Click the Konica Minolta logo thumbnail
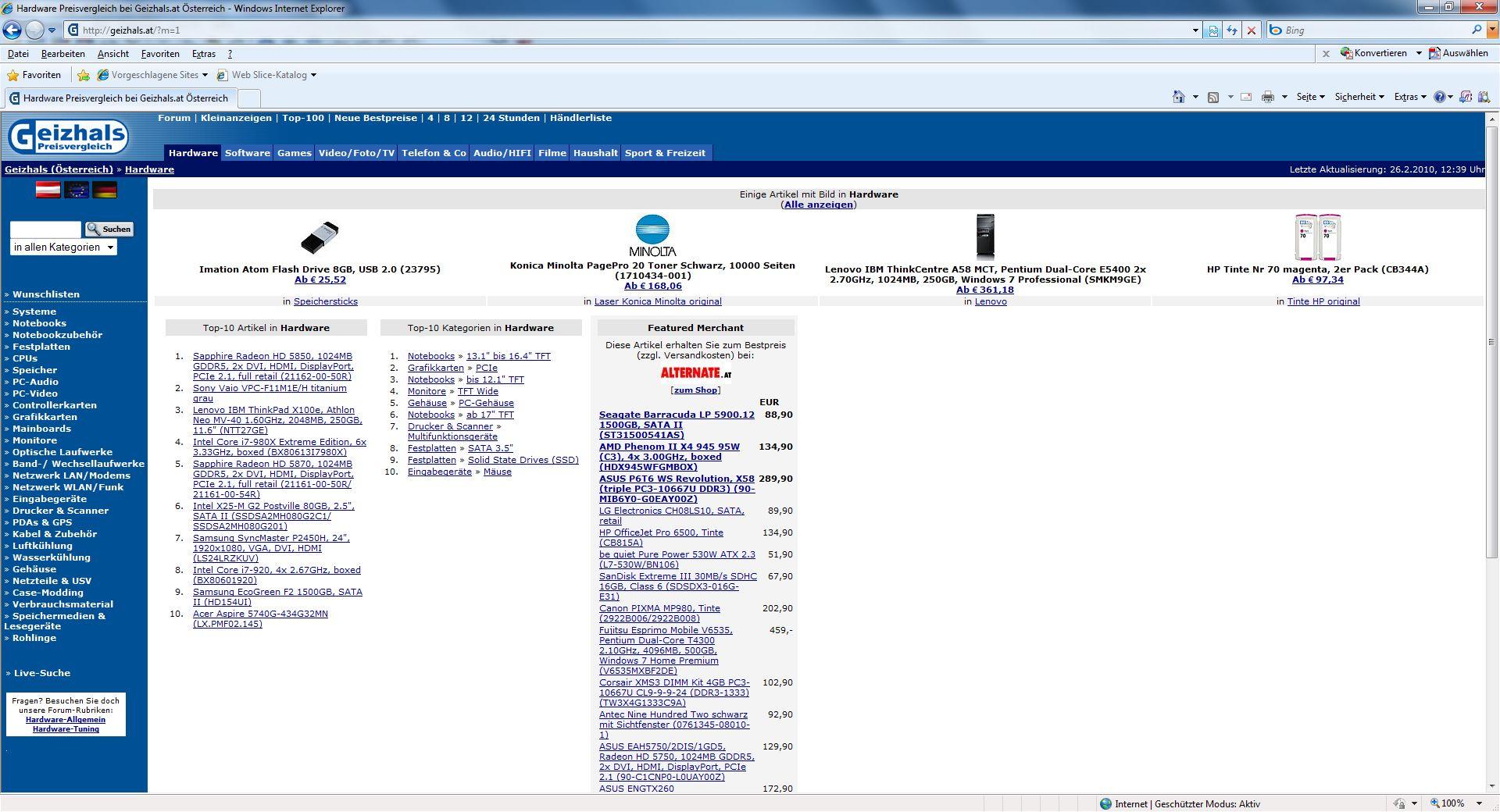The width and height of the screenshot is (1500, 812). pos(652,236)
